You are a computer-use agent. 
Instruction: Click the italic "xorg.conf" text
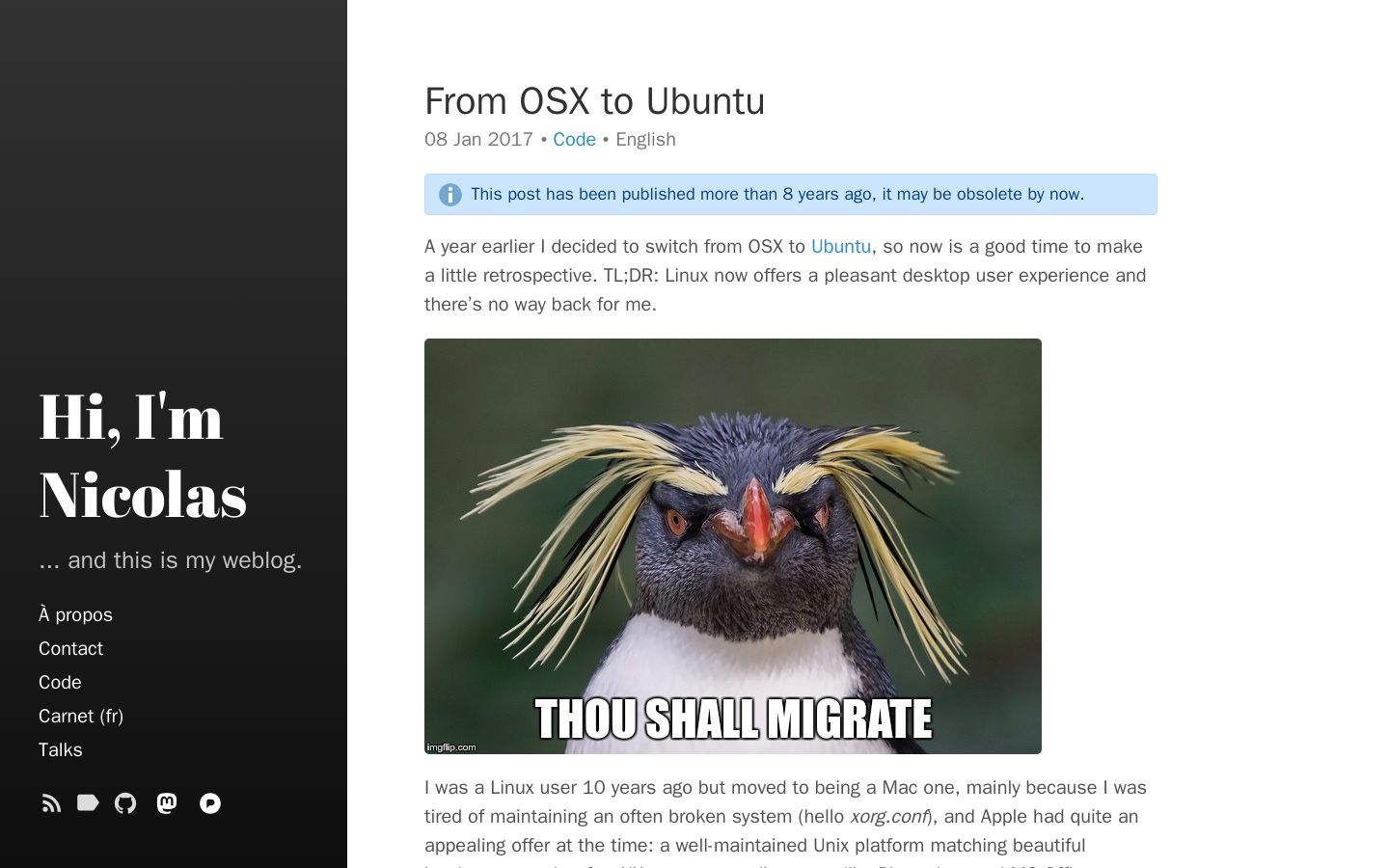coord(888,816)
